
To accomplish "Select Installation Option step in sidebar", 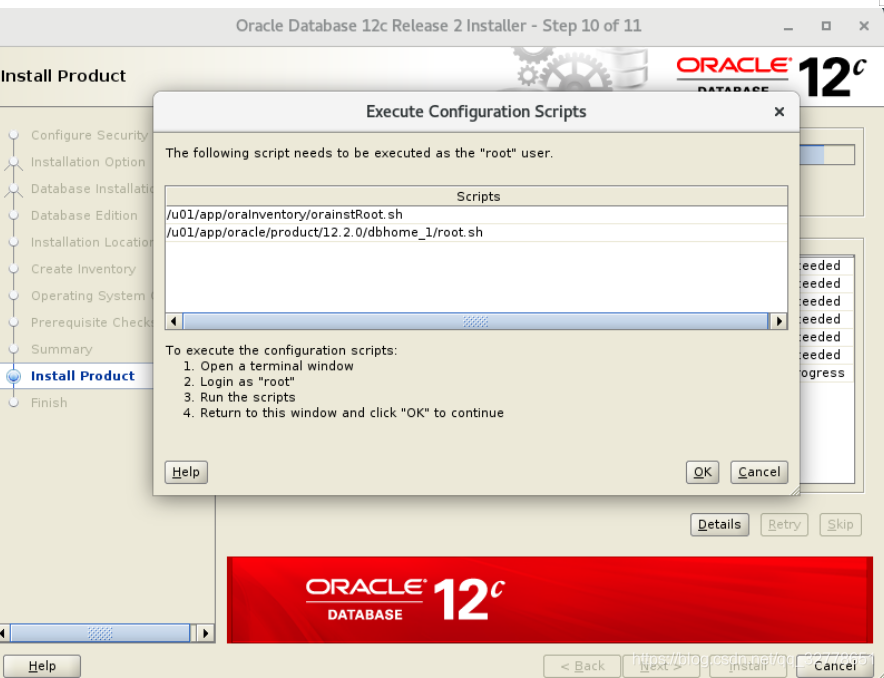I will point(88,162).
